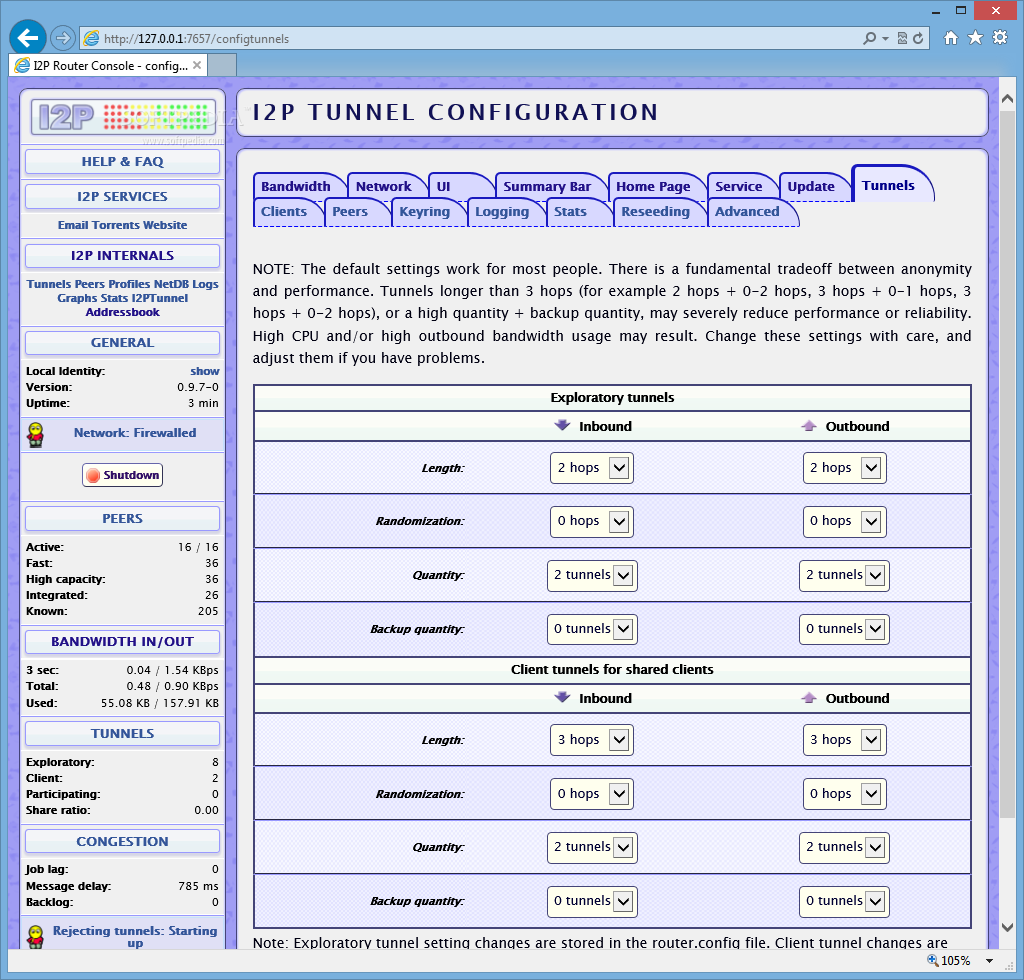Viewport: 1024px width, 980px height.
Task: Open Exploratory Inbound Quantity dropdown
Action: pos(592,575)
